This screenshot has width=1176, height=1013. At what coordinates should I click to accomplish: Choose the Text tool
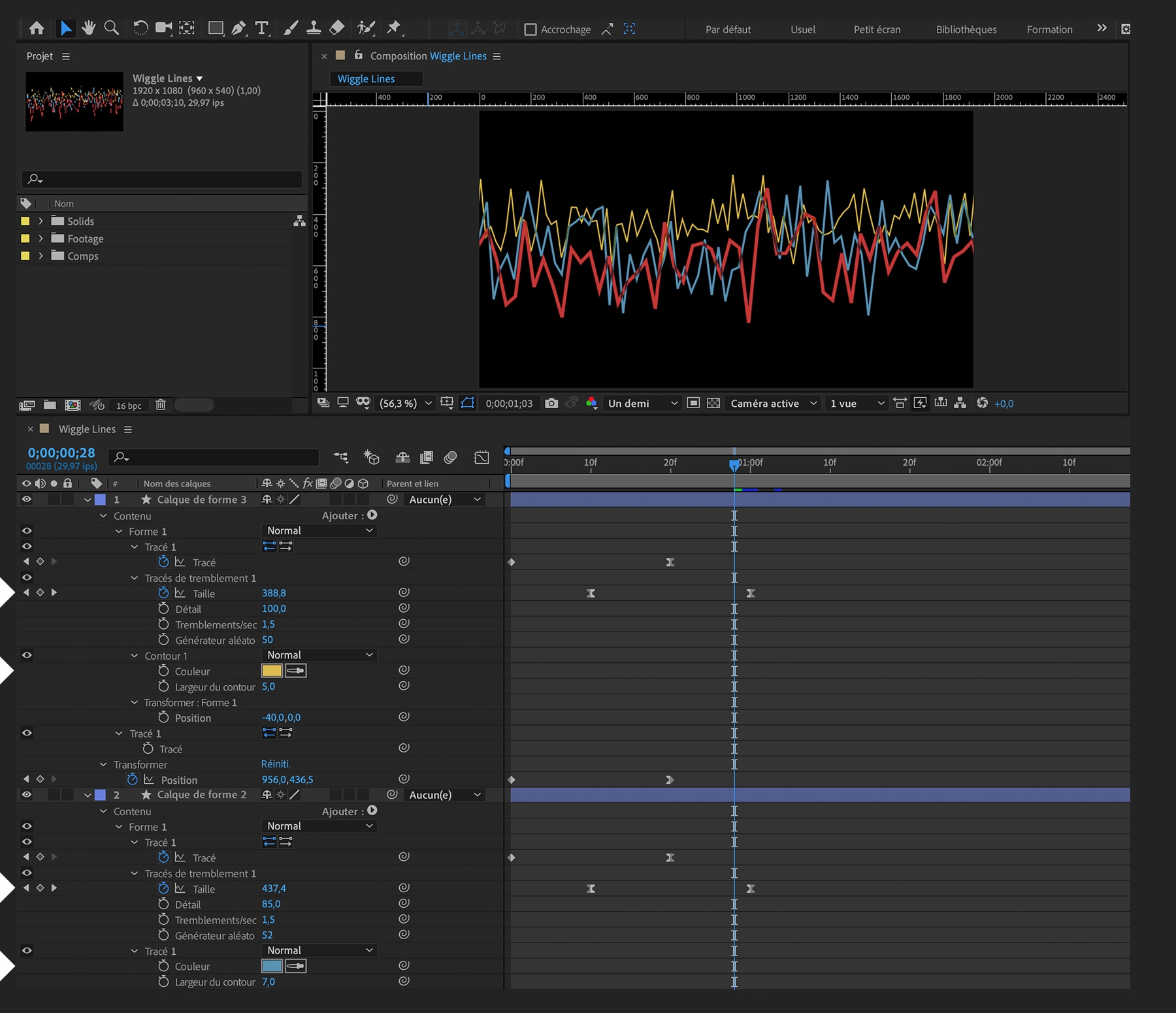pyautogui.click(x=262, y=28)
